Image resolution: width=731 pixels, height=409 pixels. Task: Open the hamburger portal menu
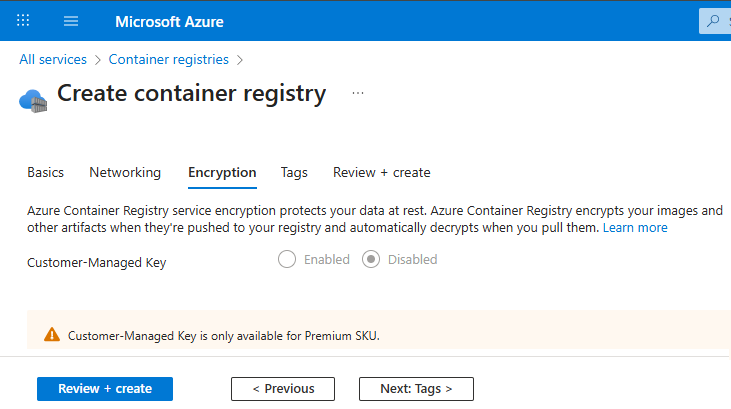coord(71,21)
